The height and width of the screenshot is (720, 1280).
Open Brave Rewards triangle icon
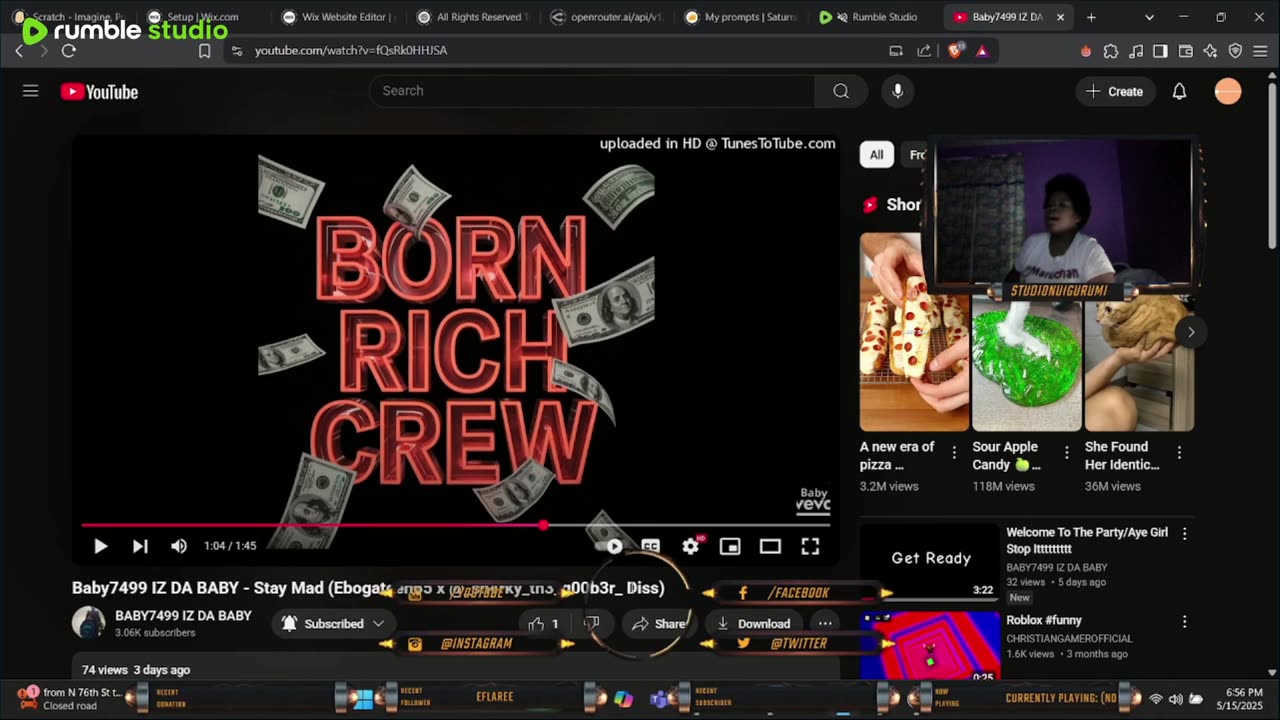coord(982,50)
